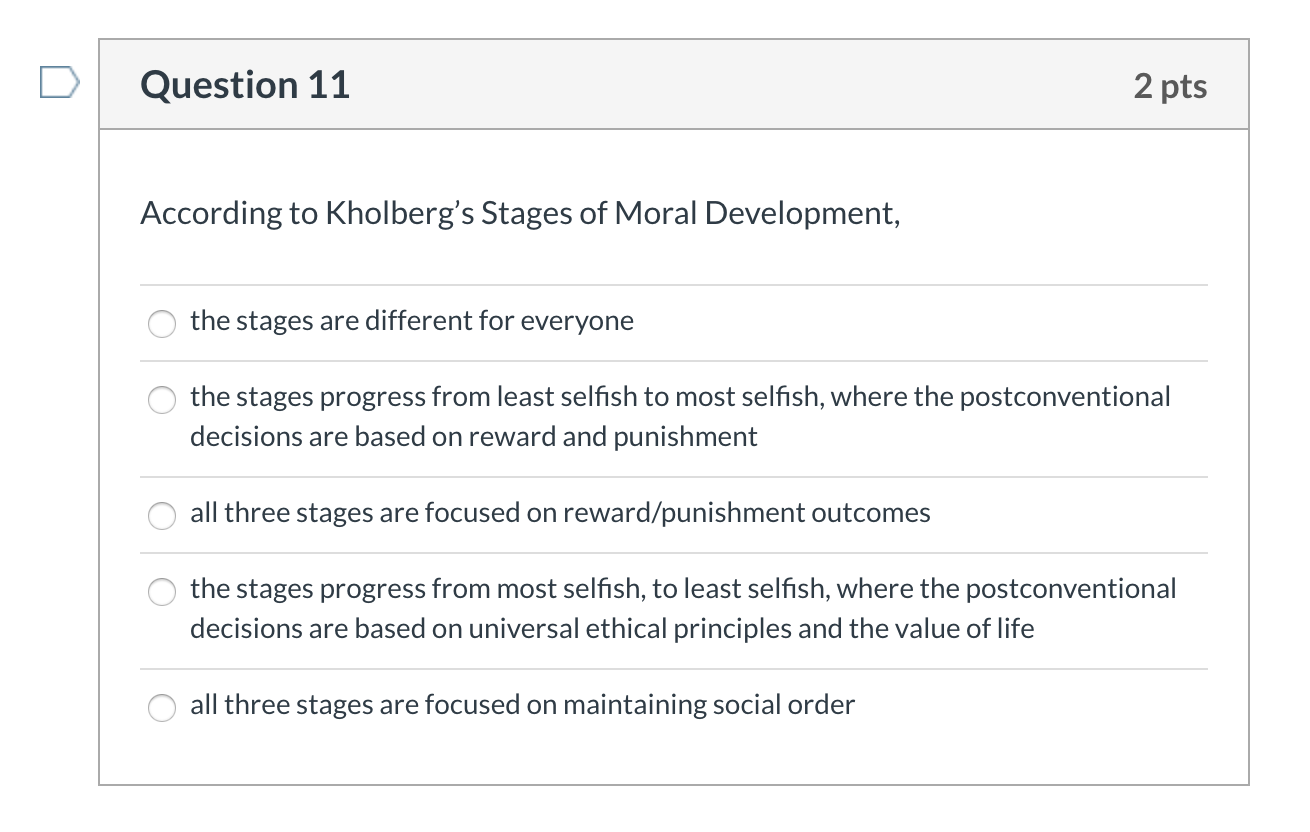The height and width of the screenshot is (832, 1310).
Task: Click the '2 pts' point value
Action: point(1170,86)
